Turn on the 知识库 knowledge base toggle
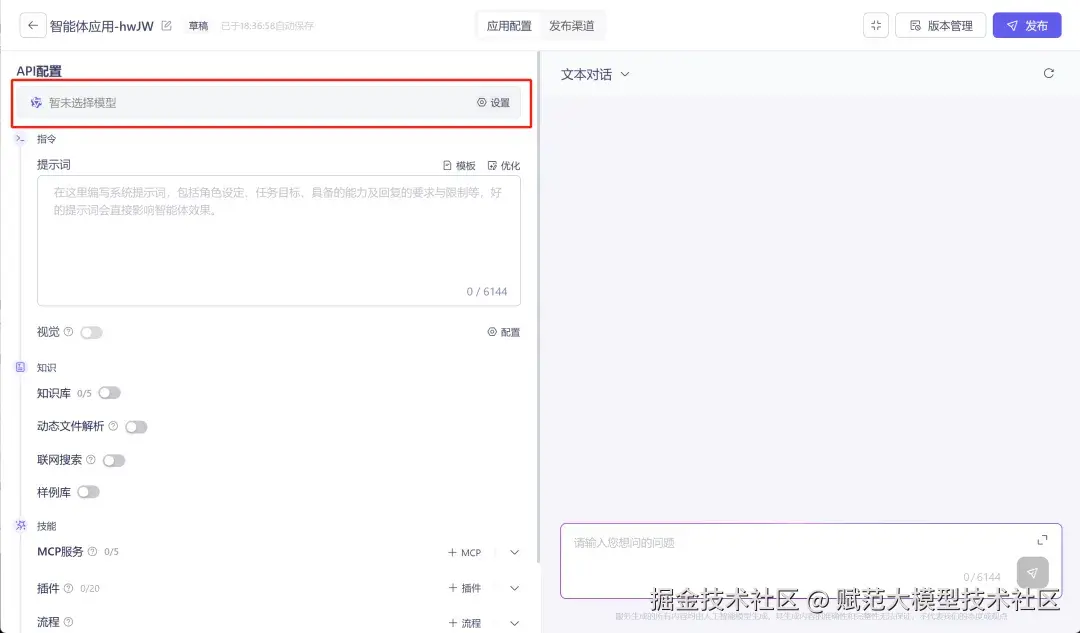Viewport: 1080px width, 633px height. tap(110, 393)
